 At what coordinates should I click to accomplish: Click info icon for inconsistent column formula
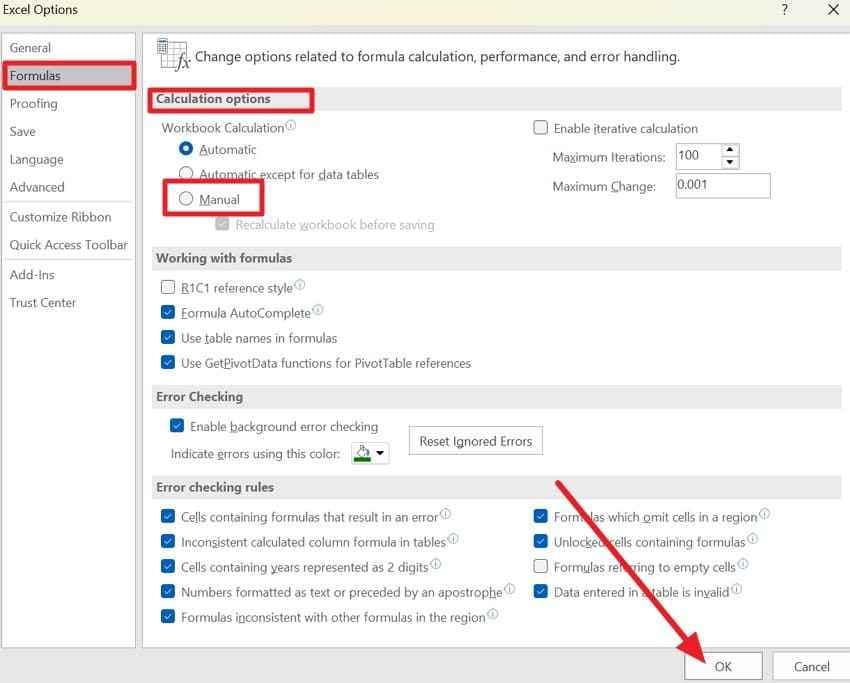tap(453, 538)
